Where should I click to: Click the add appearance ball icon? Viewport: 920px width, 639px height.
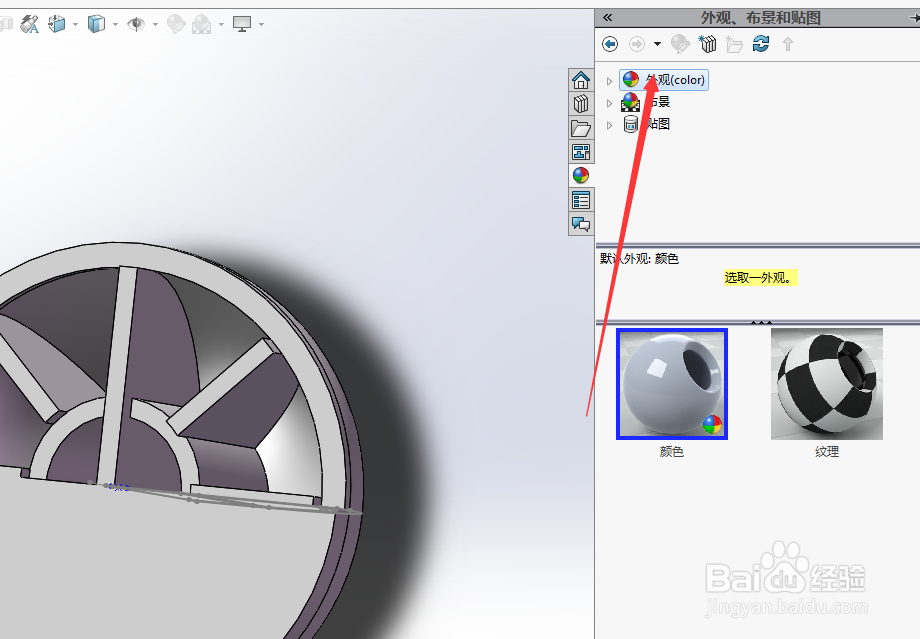pyautogui.click(x=679, y=44)
